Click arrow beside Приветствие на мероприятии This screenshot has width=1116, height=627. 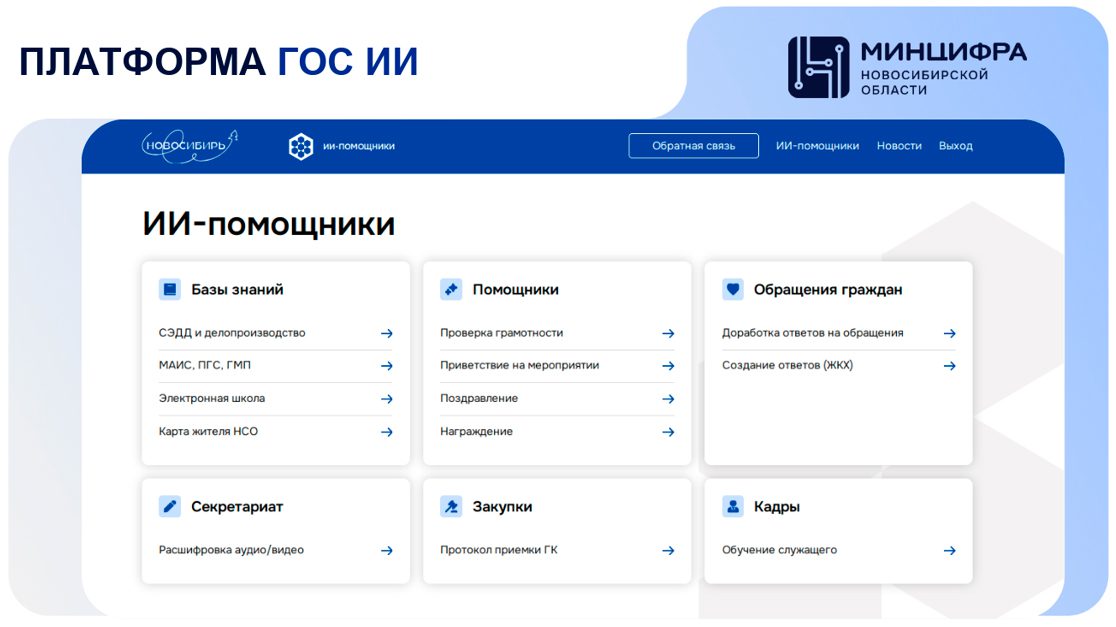pos(668,366)
